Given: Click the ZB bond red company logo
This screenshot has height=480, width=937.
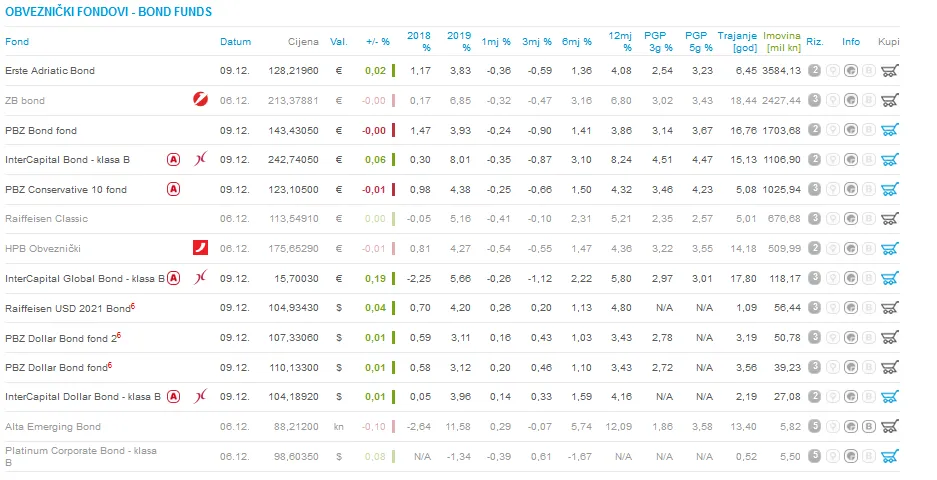Looking at the screenshot, I should (200, 99).
